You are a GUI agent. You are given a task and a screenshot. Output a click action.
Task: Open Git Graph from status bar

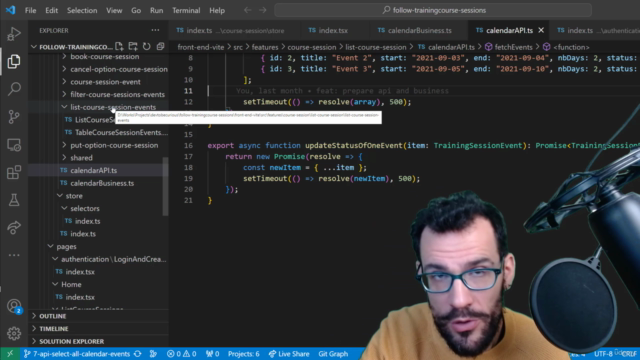333,354
